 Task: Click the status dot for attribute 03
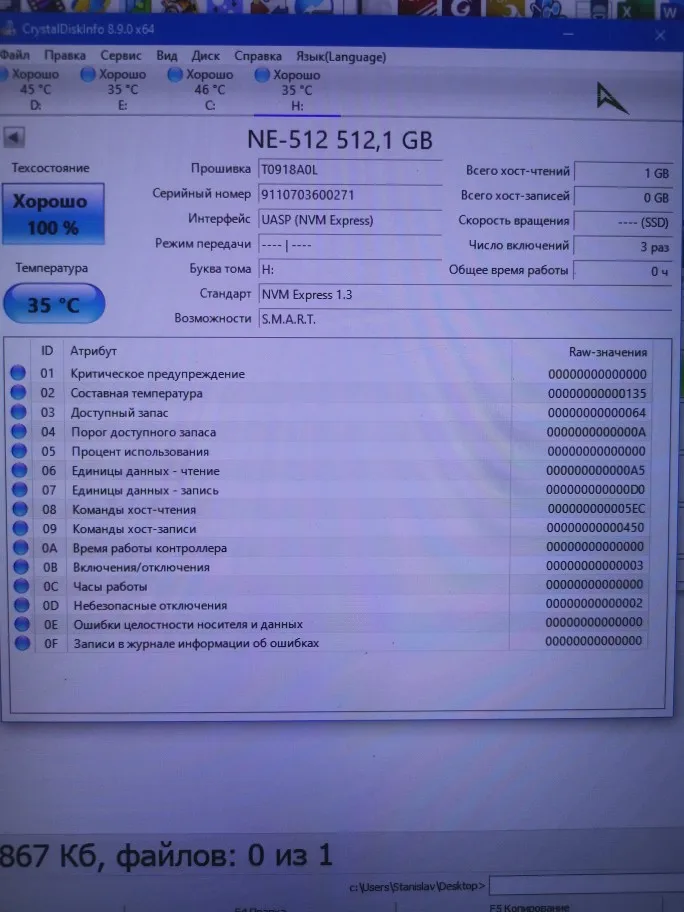point(19,412)
